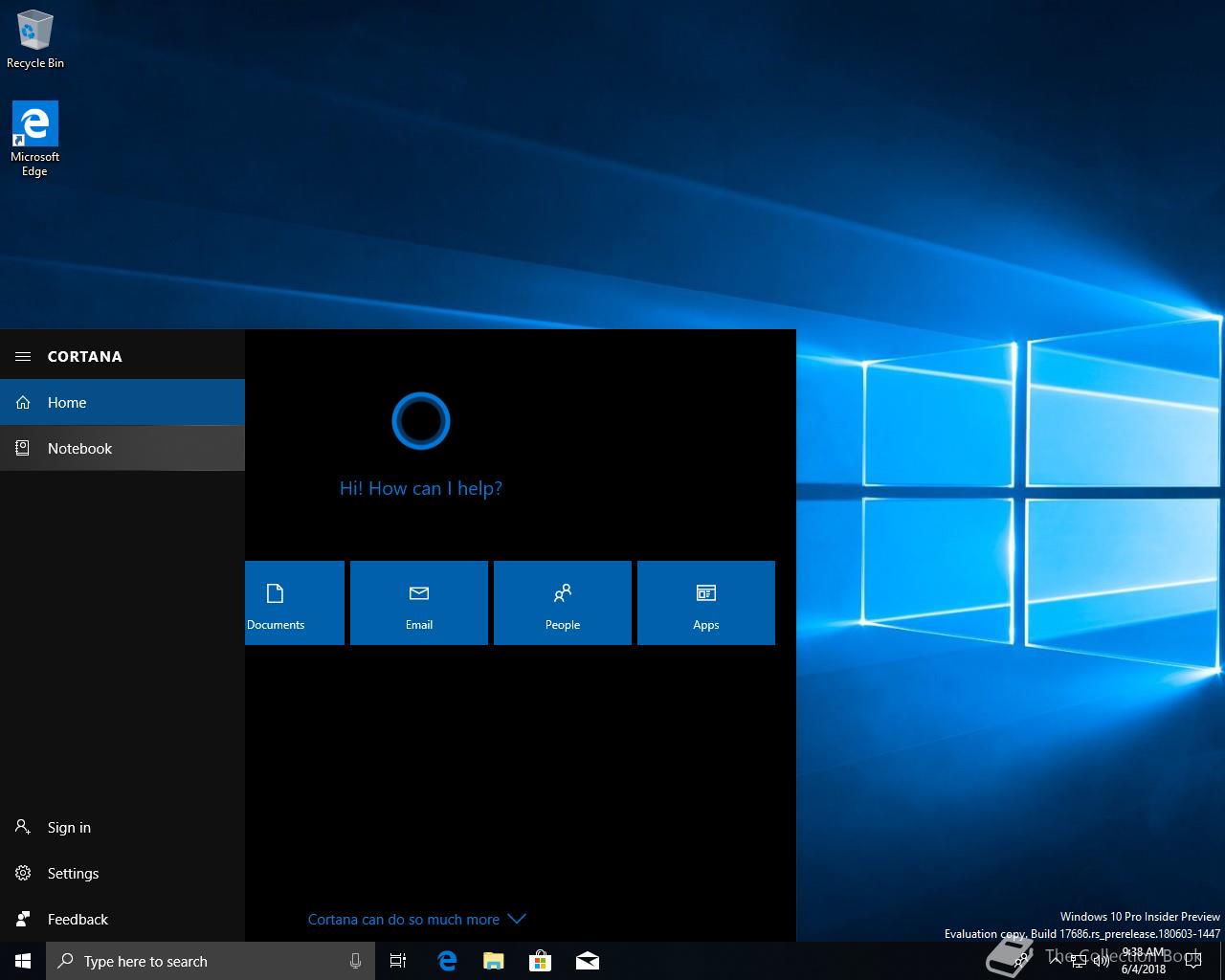Open the Action Center notification icon

coord(1193,961)
